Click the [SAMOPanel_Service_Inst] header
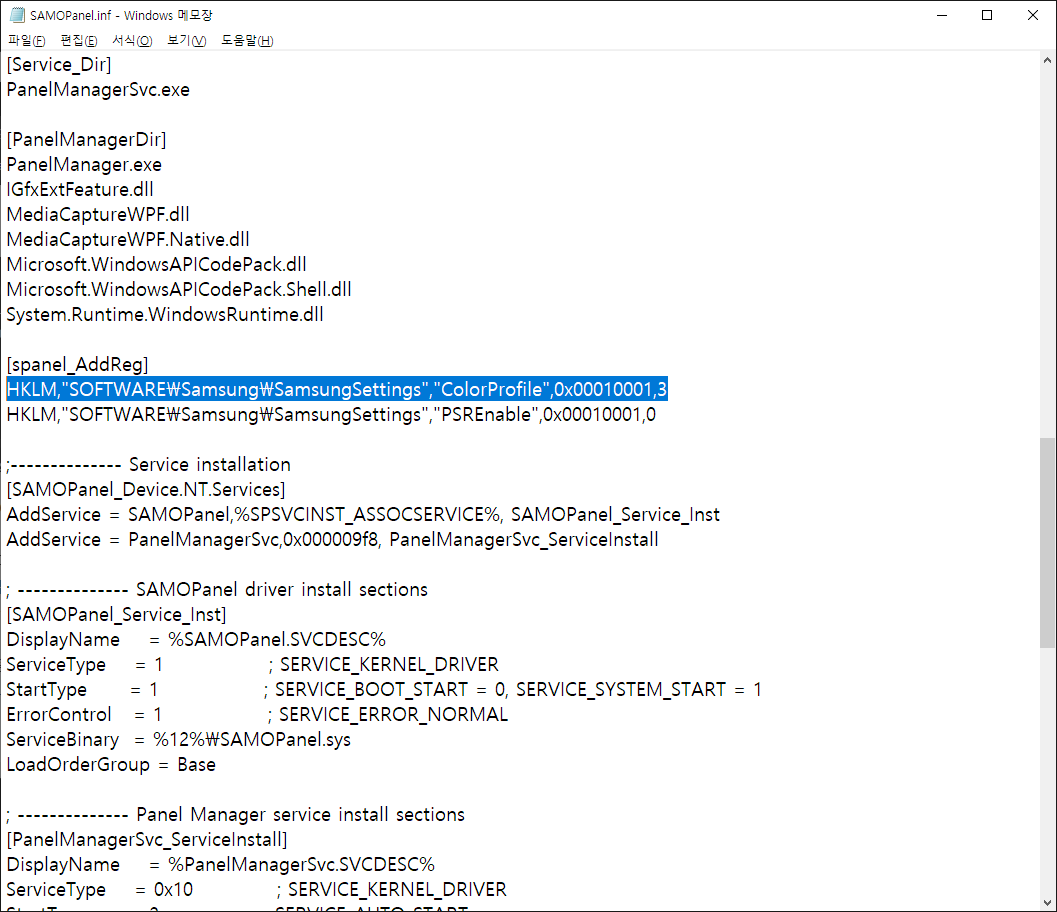This screenshot has height=912, width=1057. tap(117, 614)
